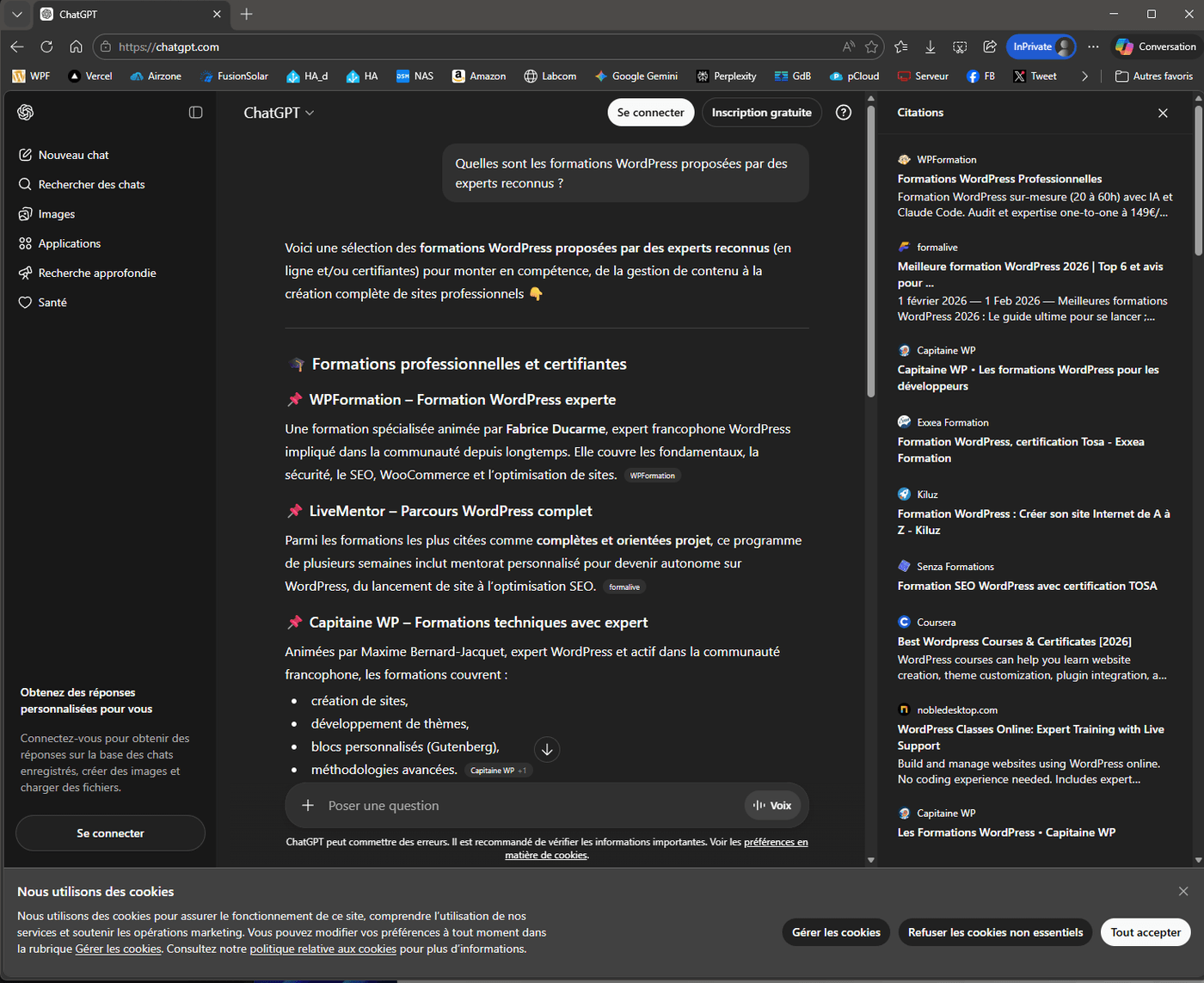Click the scroll-to-bottom arrow
Image resolution: width=1204 pixels, height=983 pixels.
pos(547,749)
